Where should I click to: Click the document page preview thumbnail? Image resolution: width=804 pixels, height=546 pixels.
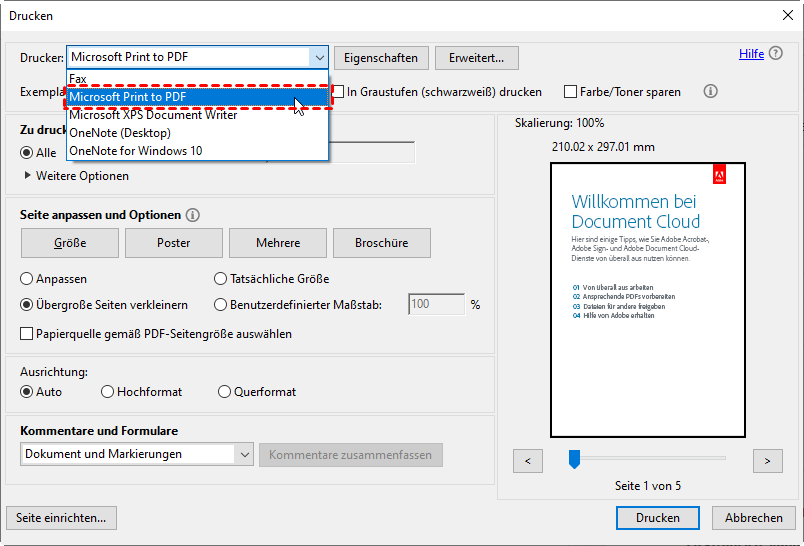coord(648,300)
